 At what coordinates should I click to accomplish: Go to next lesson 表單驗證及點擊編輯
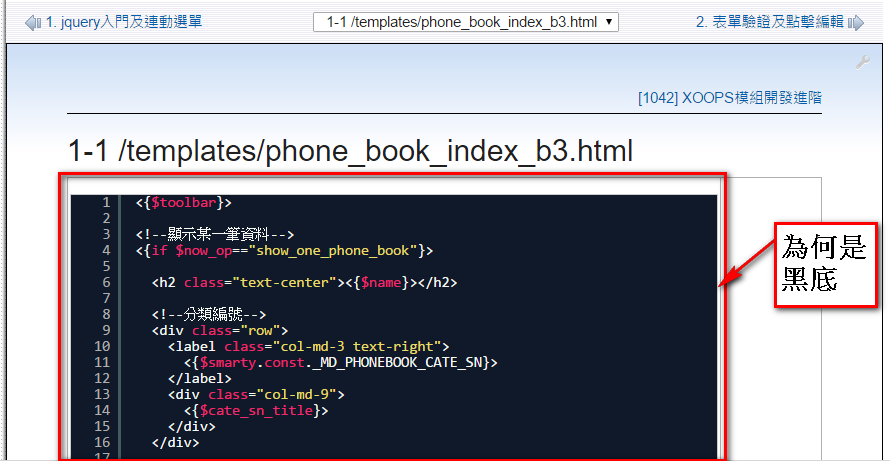click(769, 22)
